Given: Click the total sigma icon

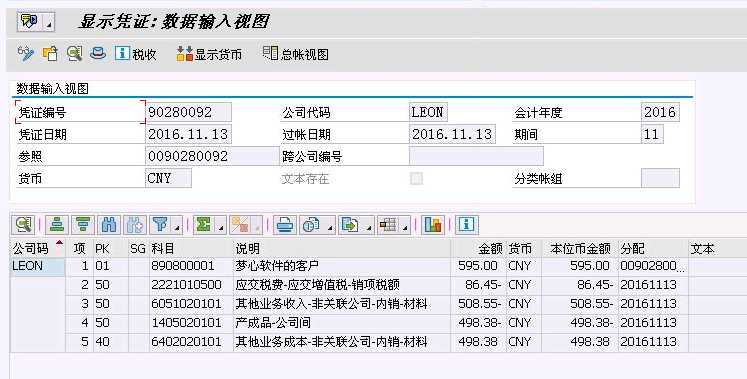Looking at the screenshot, I should click(204, 225).
